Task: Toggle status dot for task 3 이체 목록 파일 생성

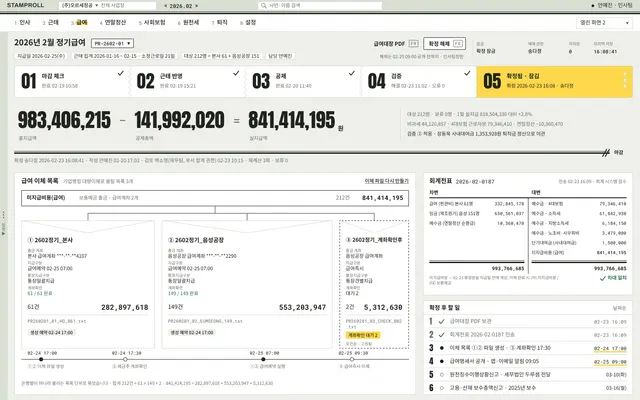Action: tap(441, 348)
